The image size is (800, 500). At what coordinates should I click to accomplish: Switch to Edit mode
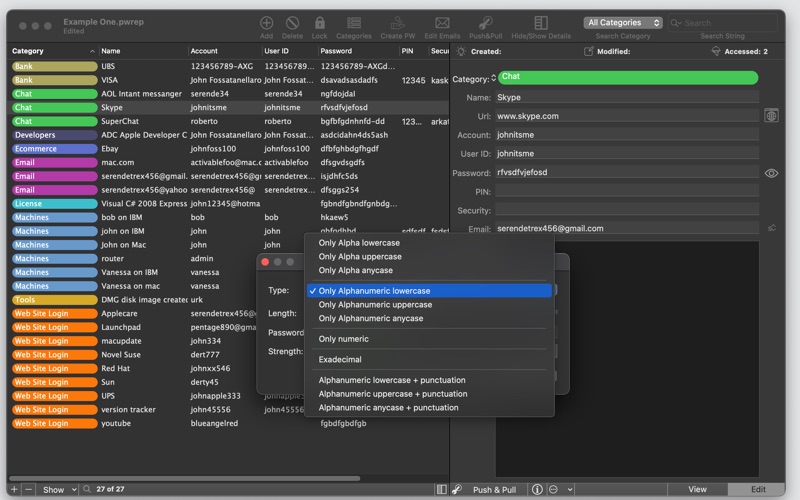pyautogui.click(x=758, y=489)
